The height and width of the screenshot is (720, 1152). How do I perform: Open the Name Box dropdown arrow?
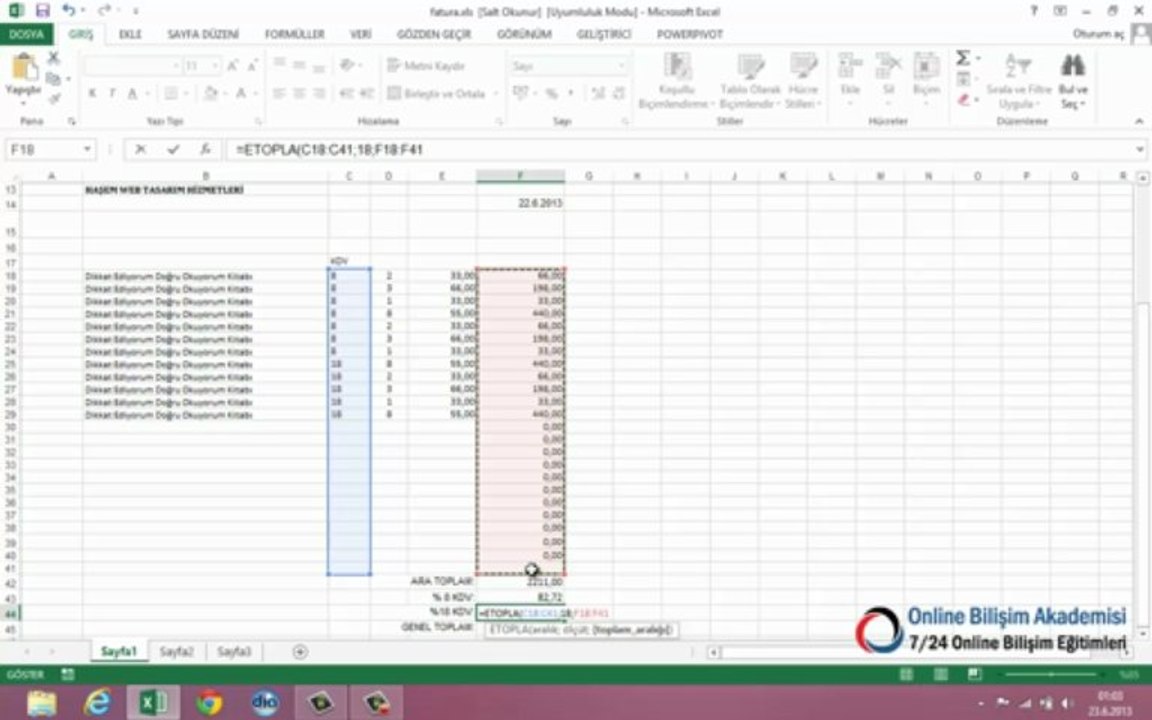(x=87, y=150)
